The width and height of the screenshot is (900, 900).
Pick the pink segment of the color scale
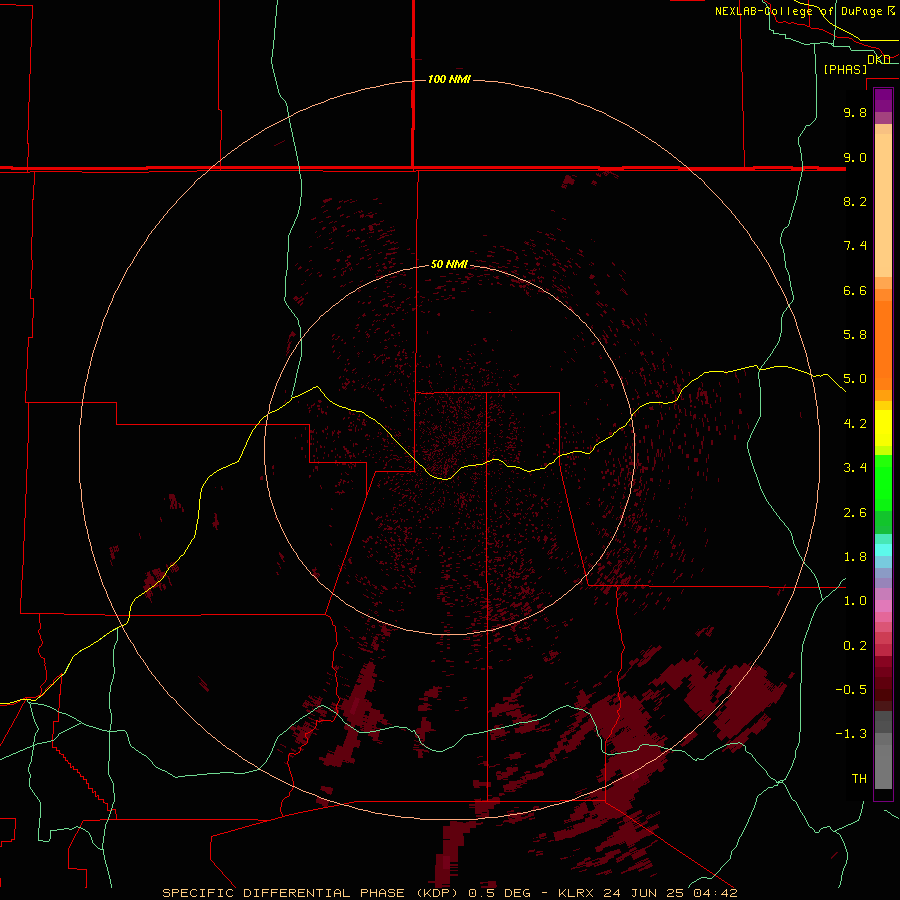point(883,606)
